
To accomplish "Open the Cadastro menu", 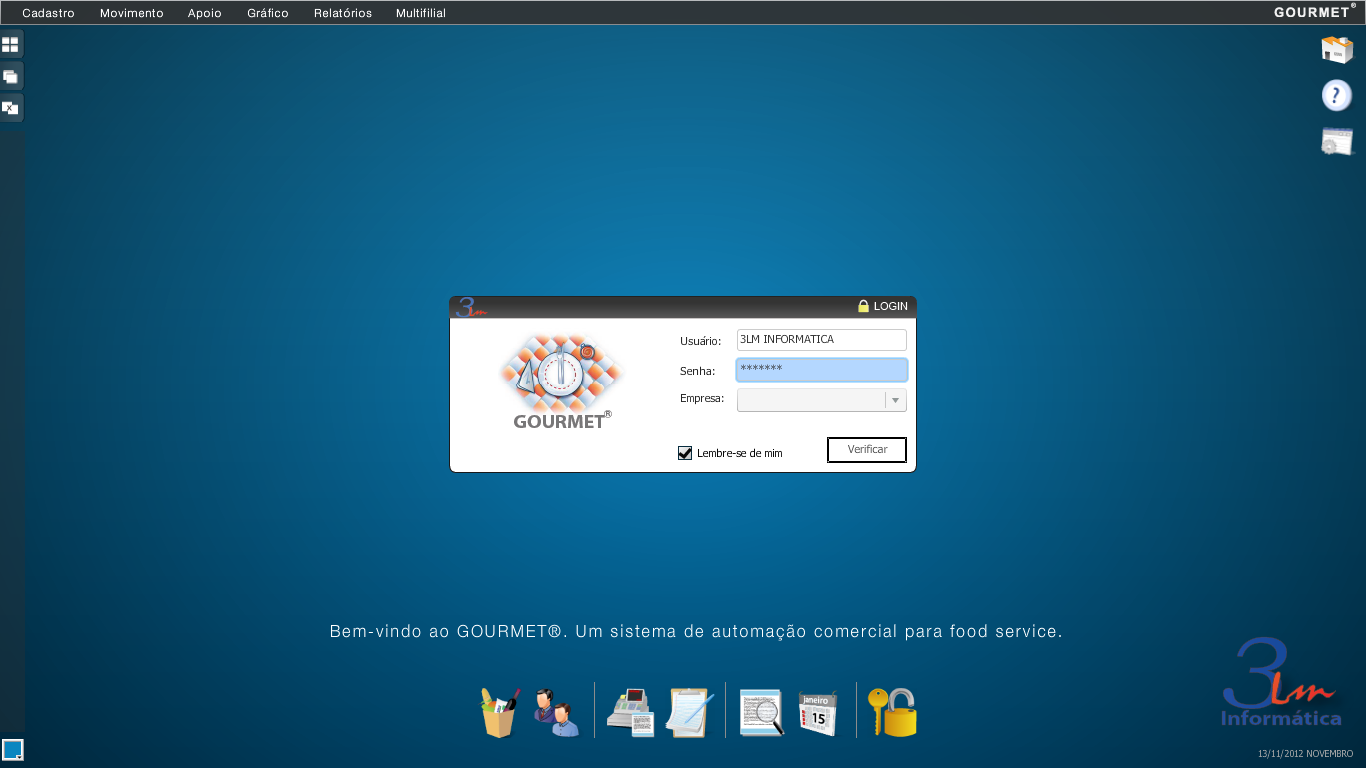I will [48, 13].
